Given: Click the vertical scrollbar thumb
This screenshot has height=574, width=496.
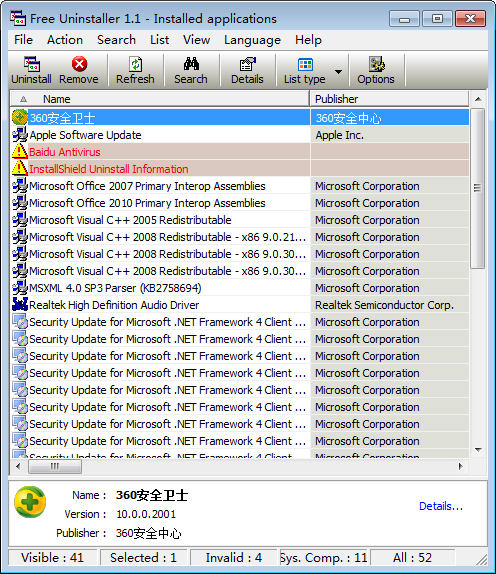Looking at the screenshot, I should click(x=477, y=188).
